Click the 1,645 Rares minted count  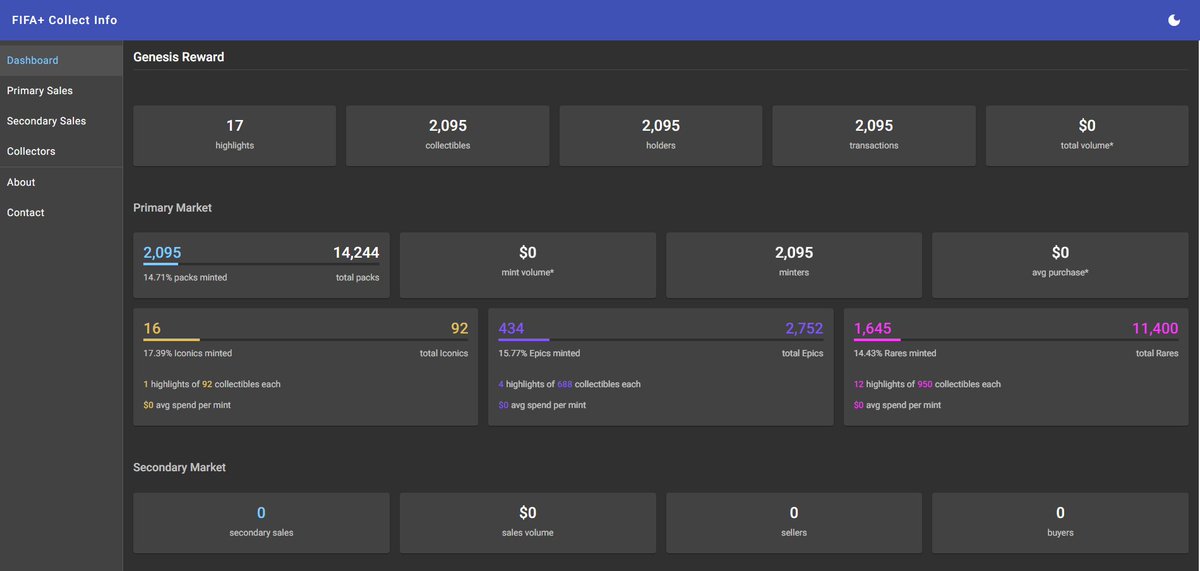(873, 328)
